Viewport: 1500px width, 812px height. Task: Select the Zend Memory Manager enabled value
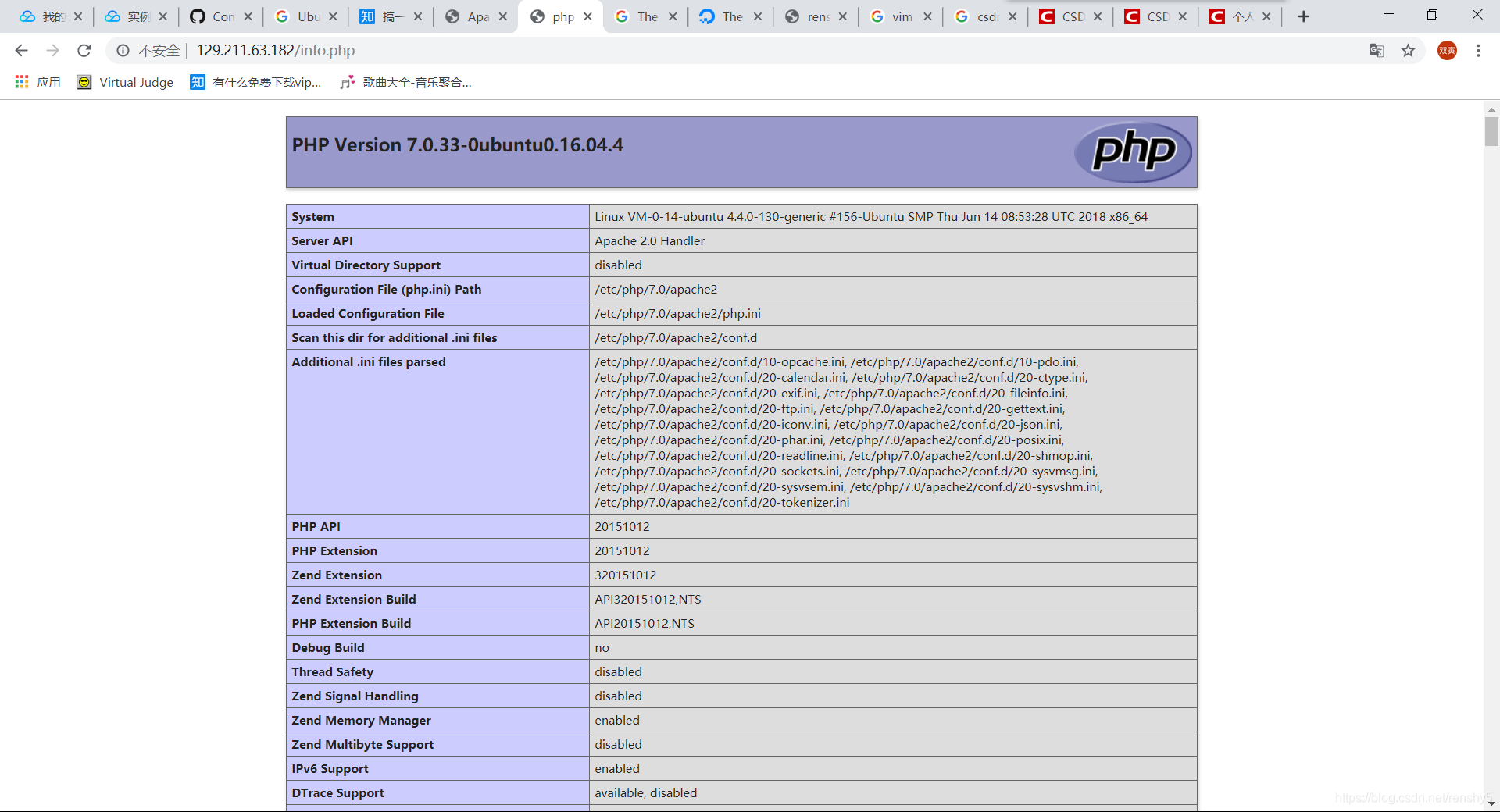[616, 721]
